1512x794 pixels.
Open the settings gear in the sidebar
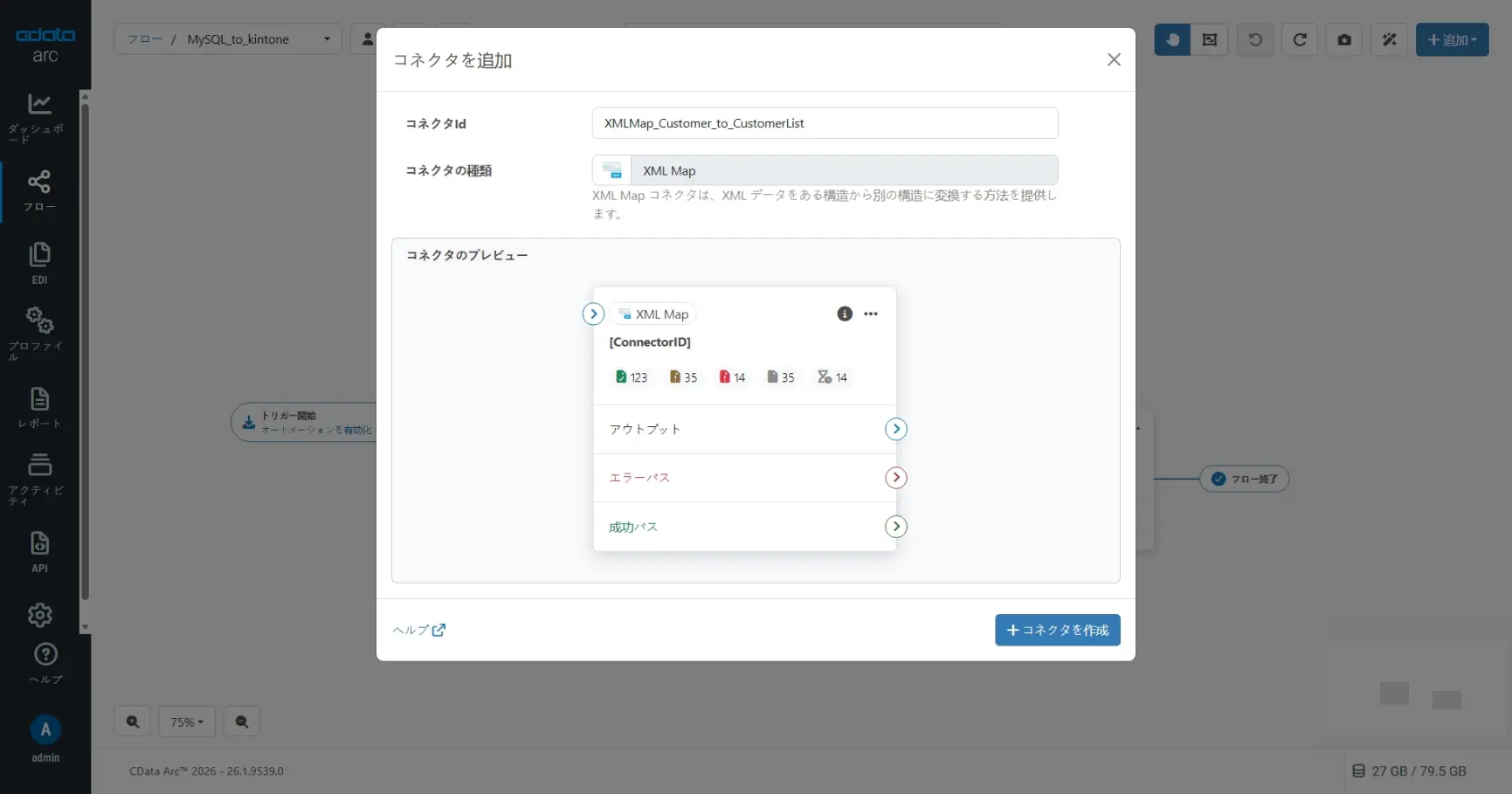point(39,615)
